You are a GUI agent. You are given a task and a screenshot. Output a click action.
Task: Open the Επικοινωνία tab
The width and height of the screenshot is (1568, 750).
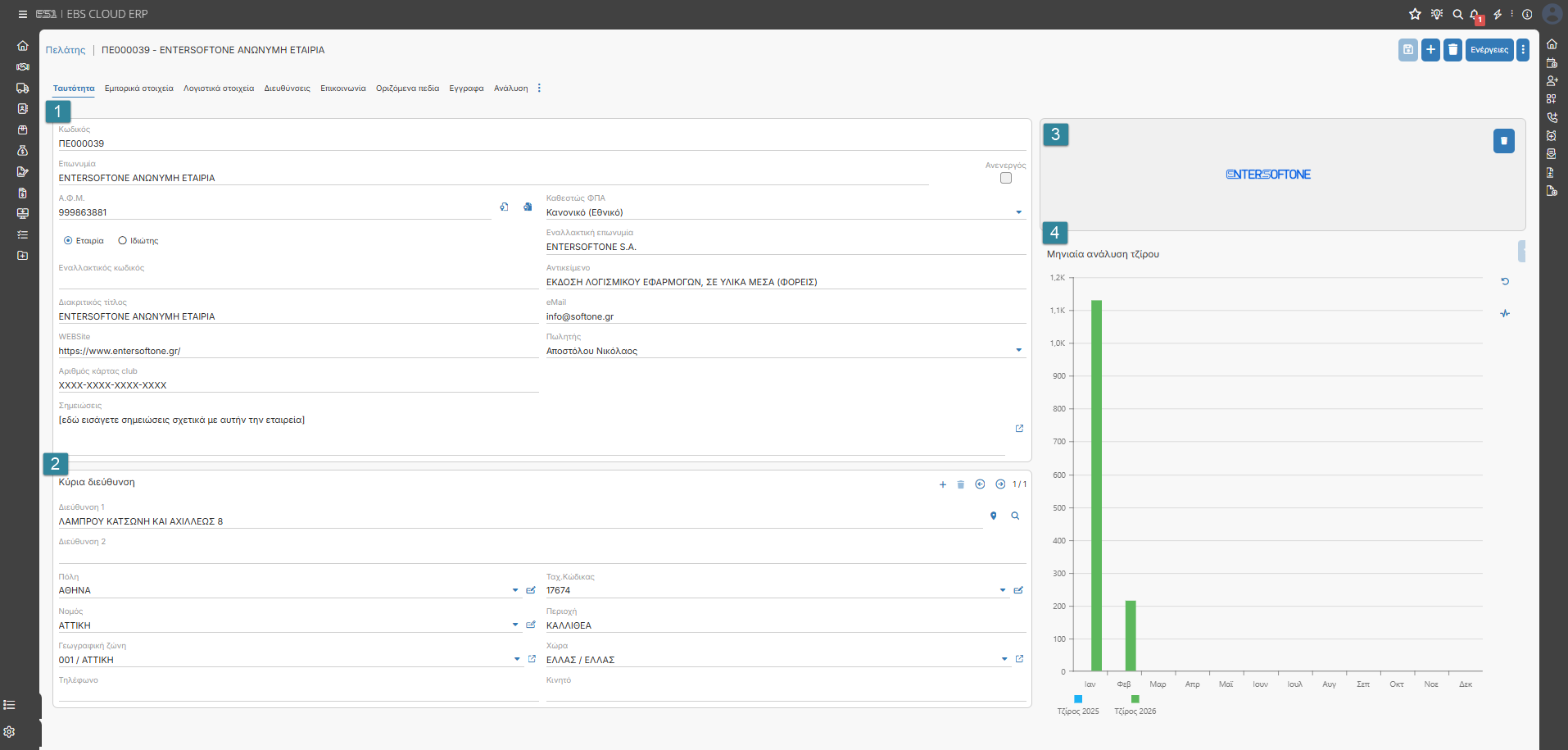click(343, 89)
